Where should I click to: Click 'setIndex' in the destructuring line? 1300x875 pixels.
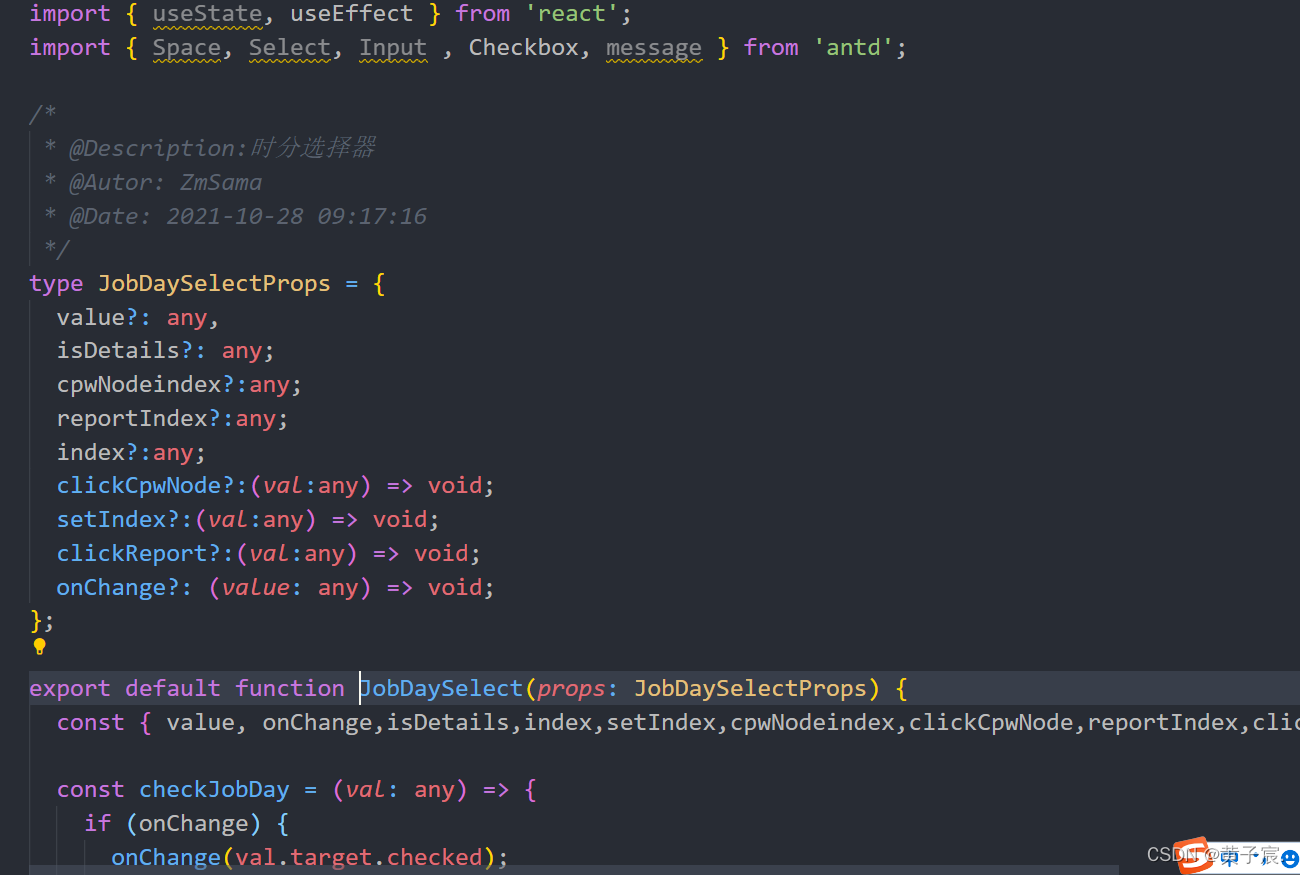[x=661, y=723]
